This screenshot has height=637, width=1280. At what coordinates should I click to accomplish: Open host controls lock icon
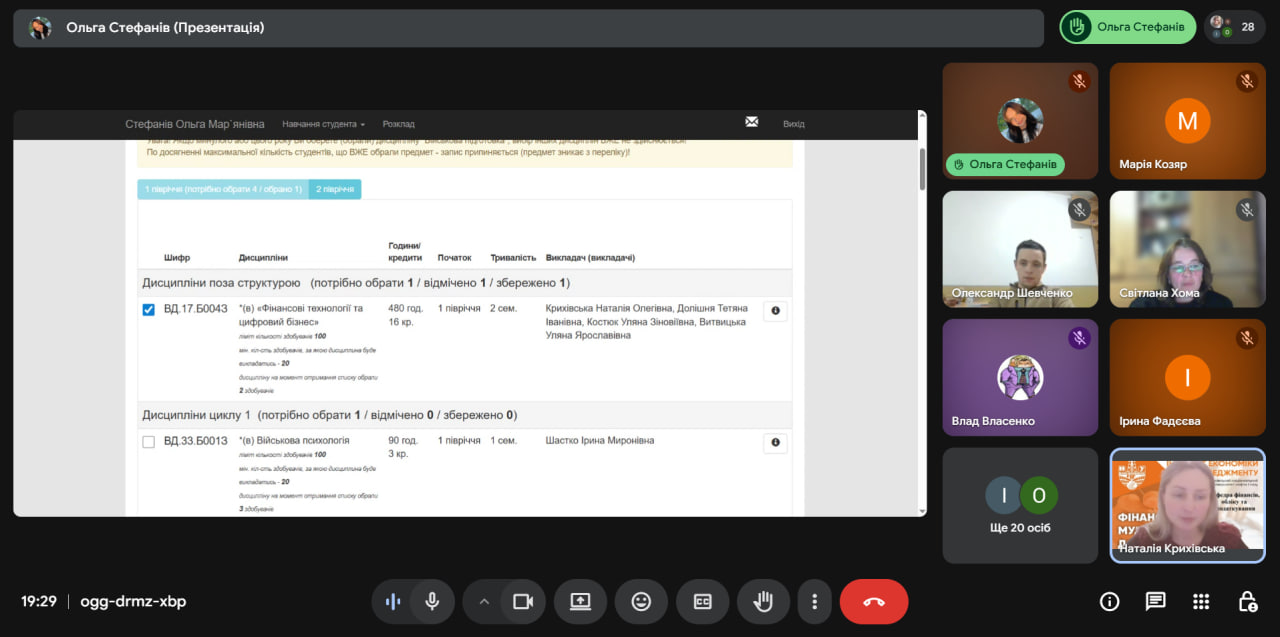click(1247, 601)
